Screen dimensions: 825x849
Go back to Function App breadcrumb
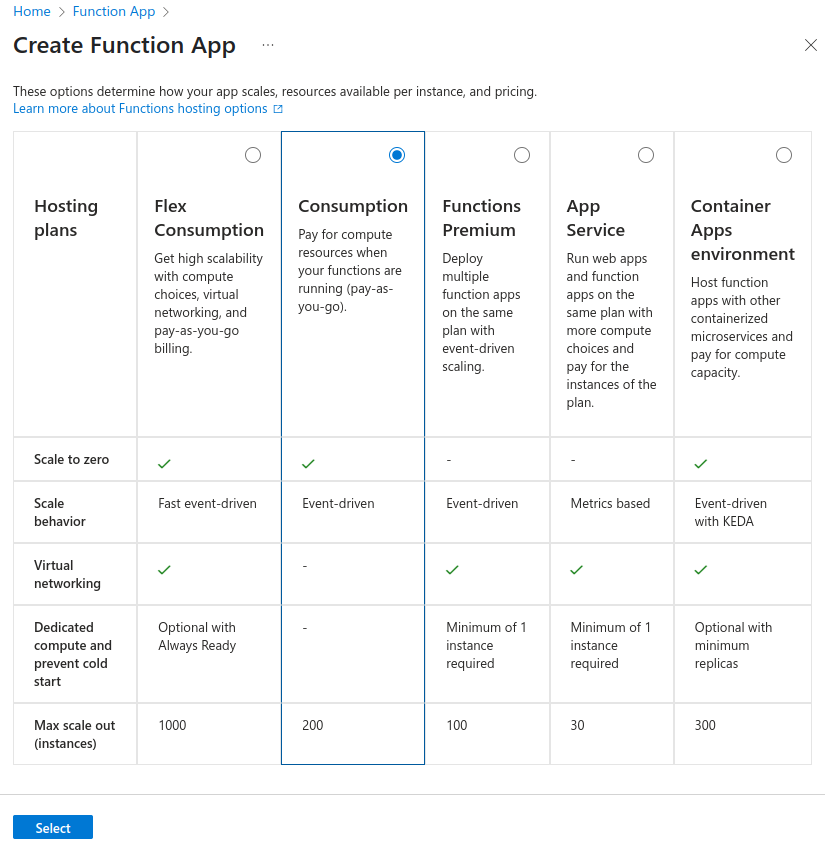(113, 11)
